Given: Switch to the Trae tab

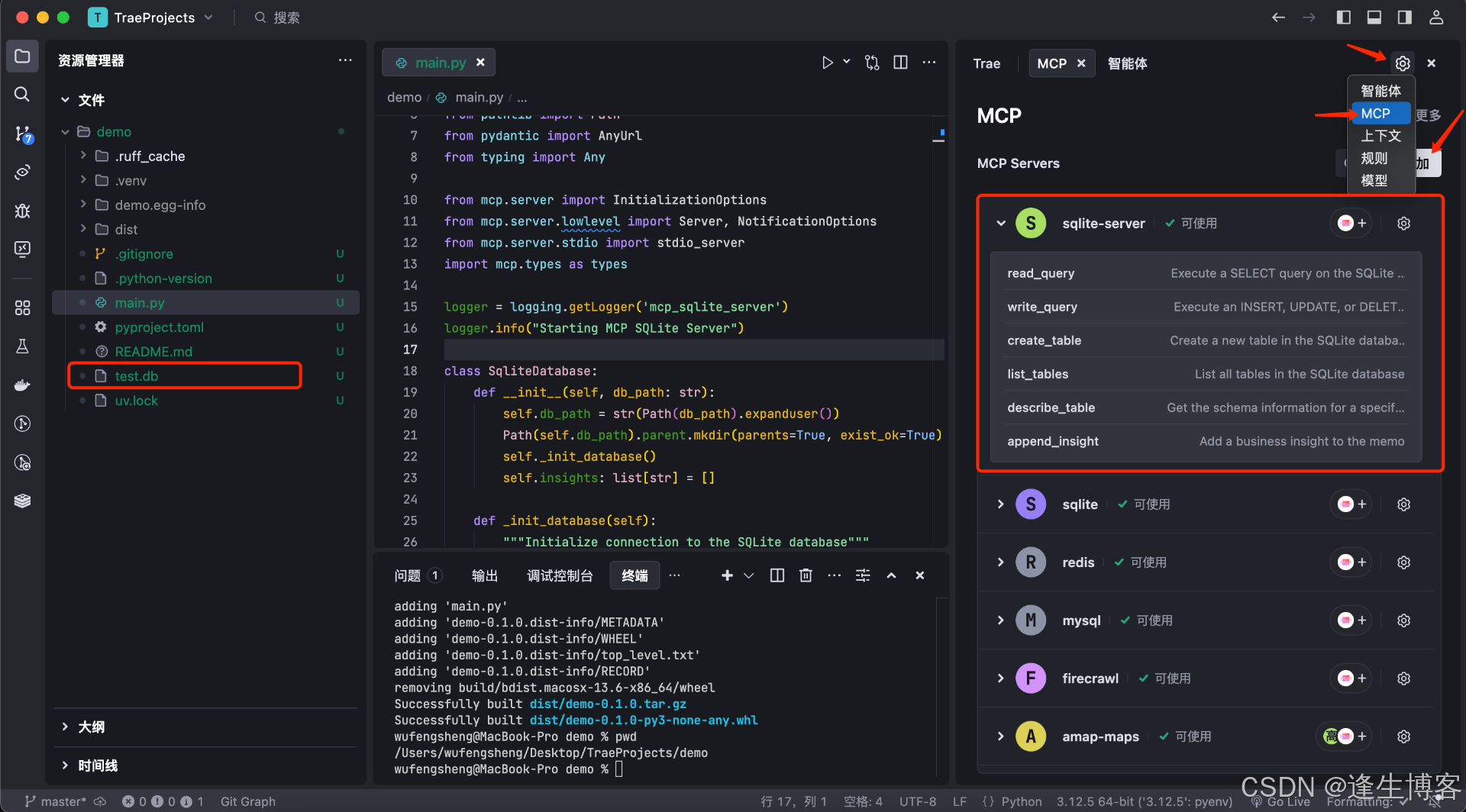Looking at the screenshot, I should (986, 63).
